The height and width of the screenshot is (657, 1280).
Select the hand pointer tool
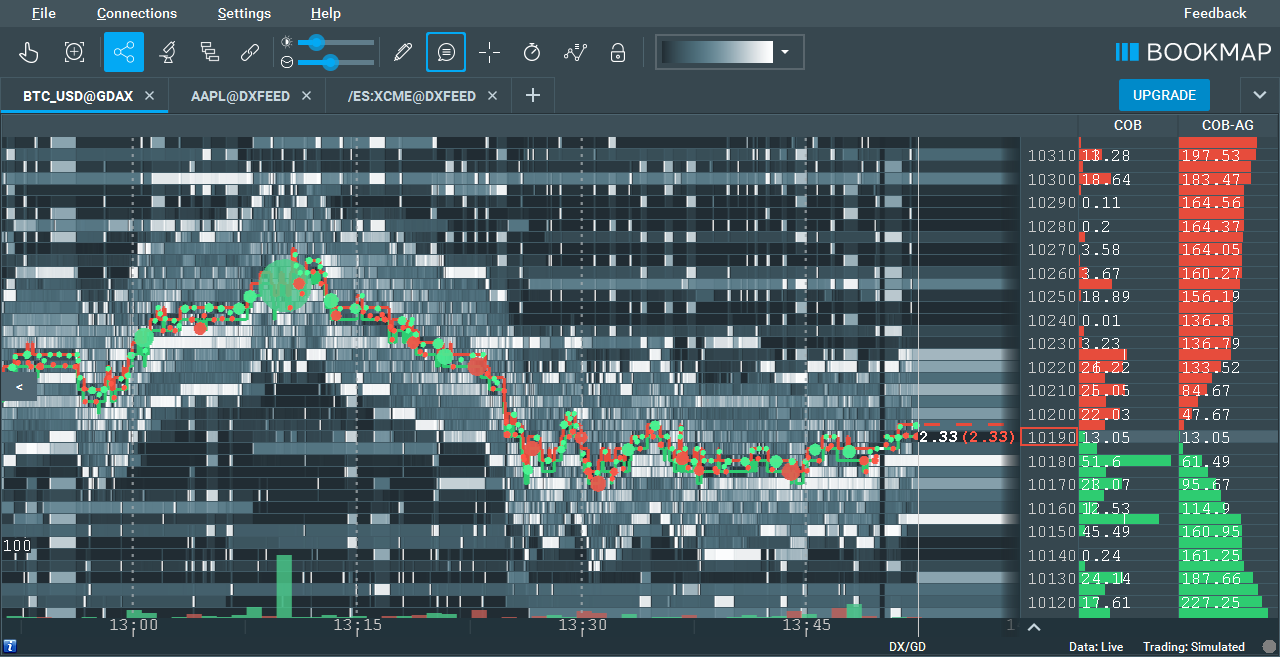(x=28, y=52)
